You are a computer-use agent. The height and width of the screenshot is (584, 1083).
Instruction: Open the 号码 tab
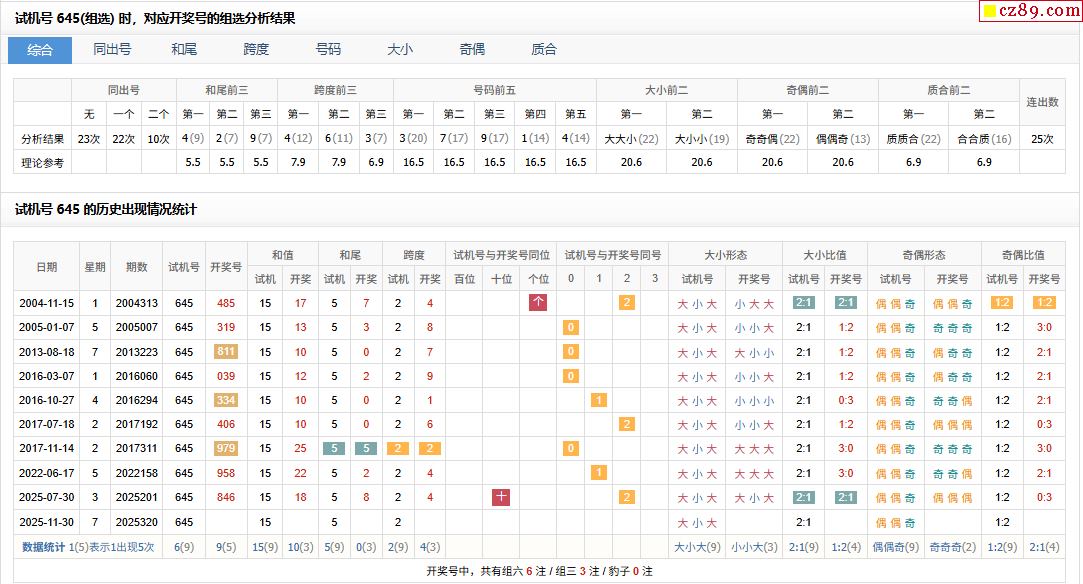coord(328,50)
